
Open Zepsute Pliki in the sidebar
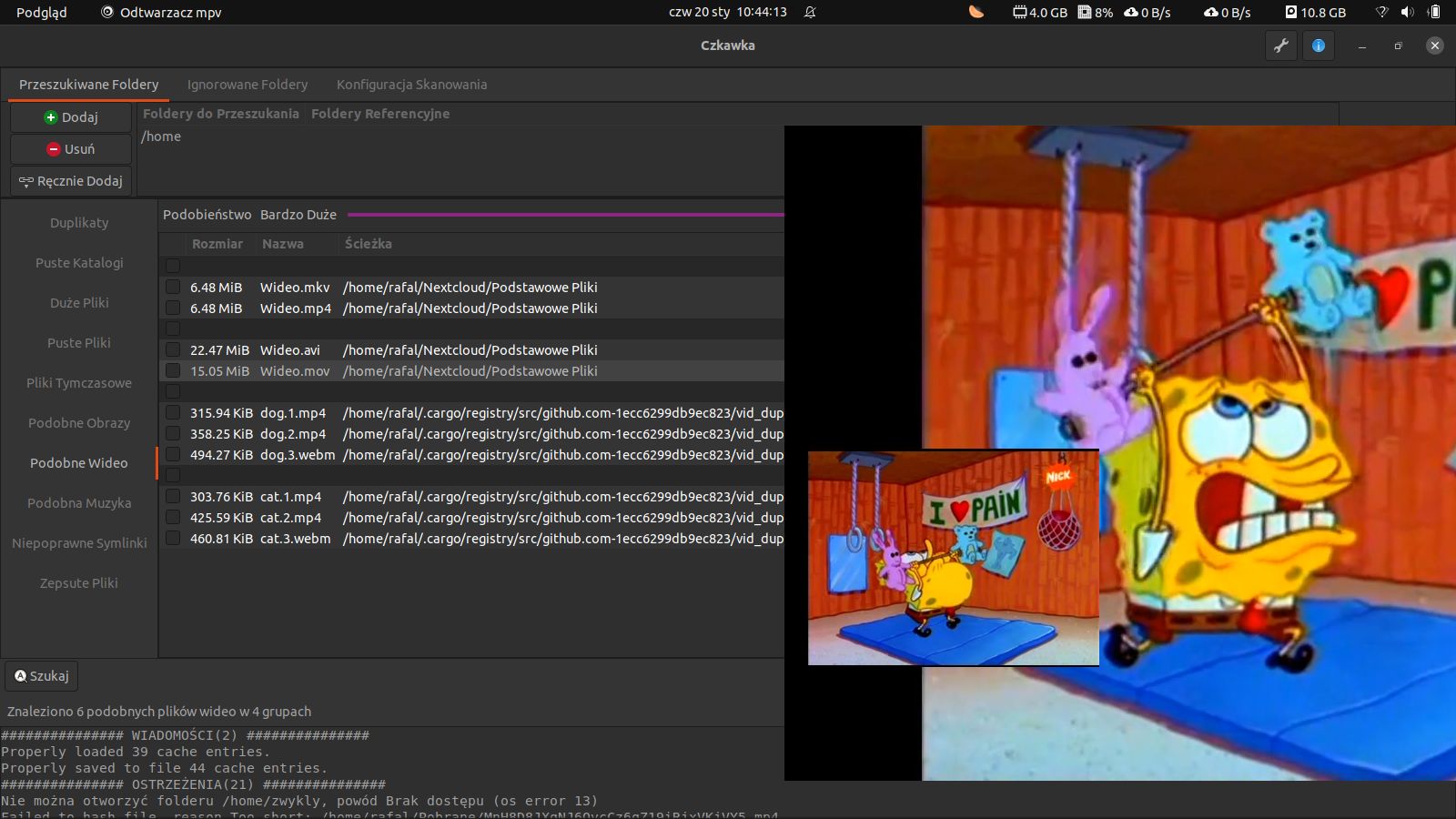point(79,583)
